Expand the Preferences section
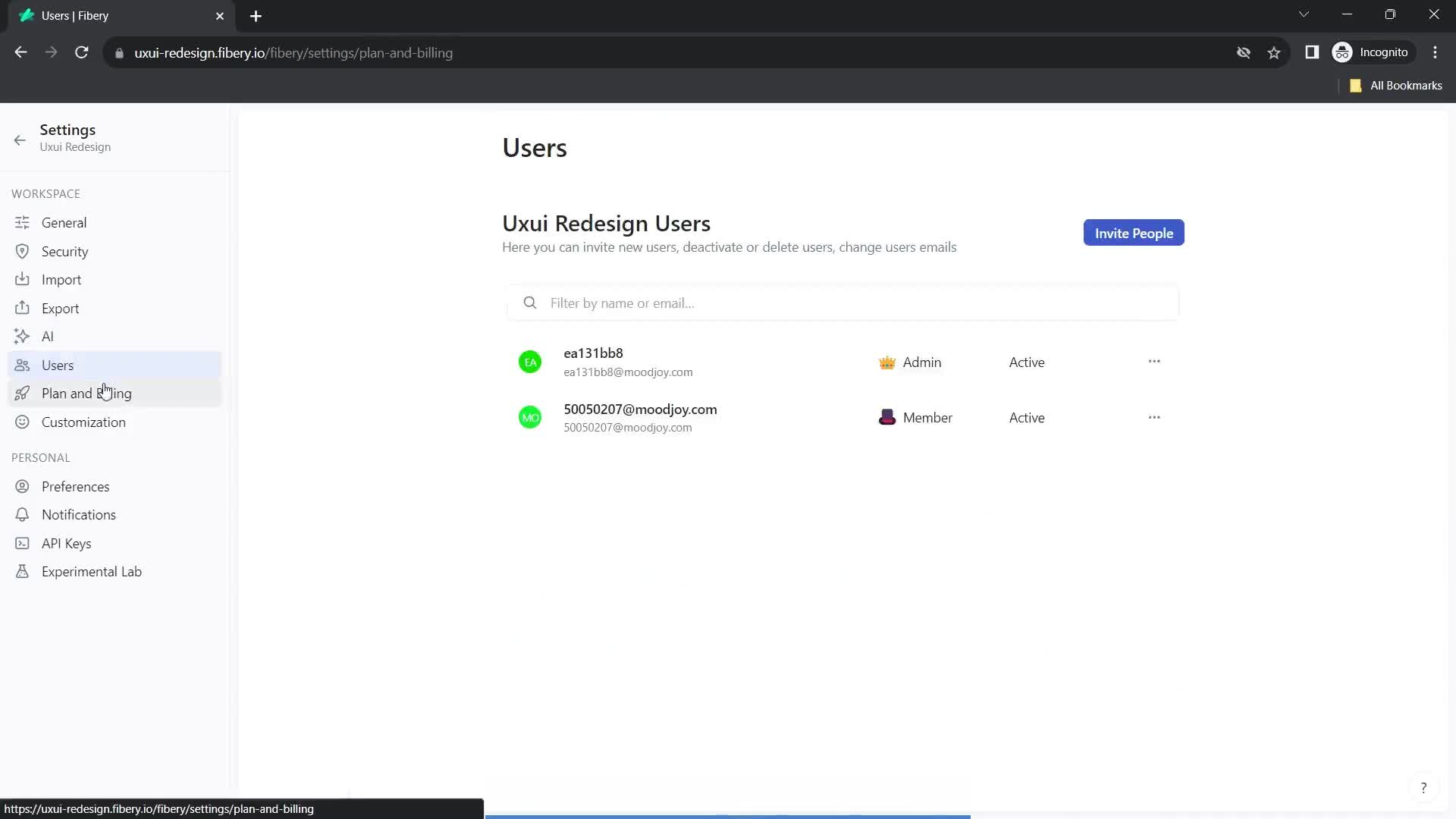 click(75, 486)
